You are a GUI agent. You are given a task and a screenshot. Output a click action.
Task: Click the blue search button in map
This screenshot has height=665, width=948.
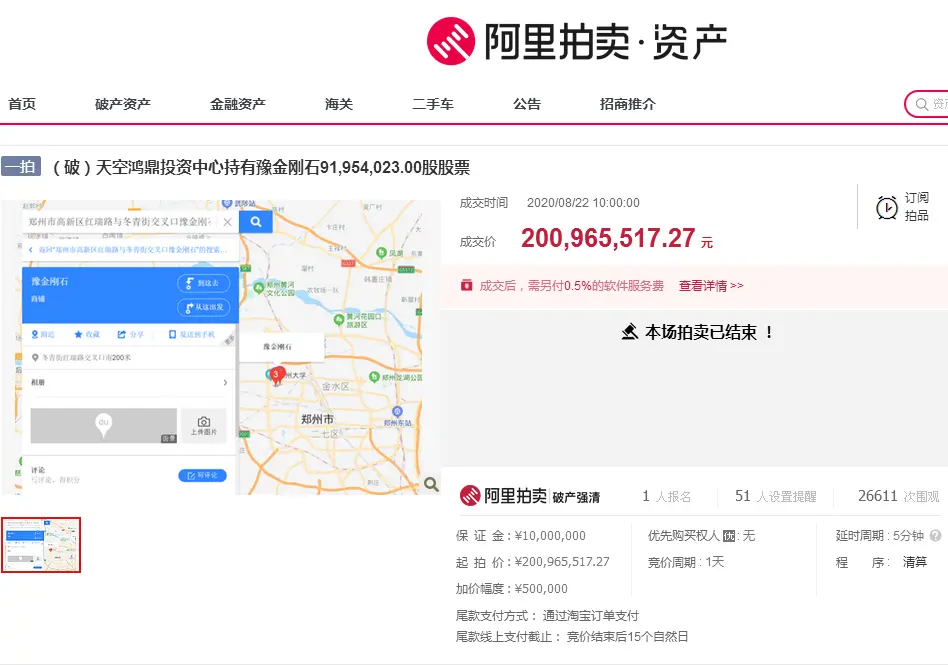[255, 221]
